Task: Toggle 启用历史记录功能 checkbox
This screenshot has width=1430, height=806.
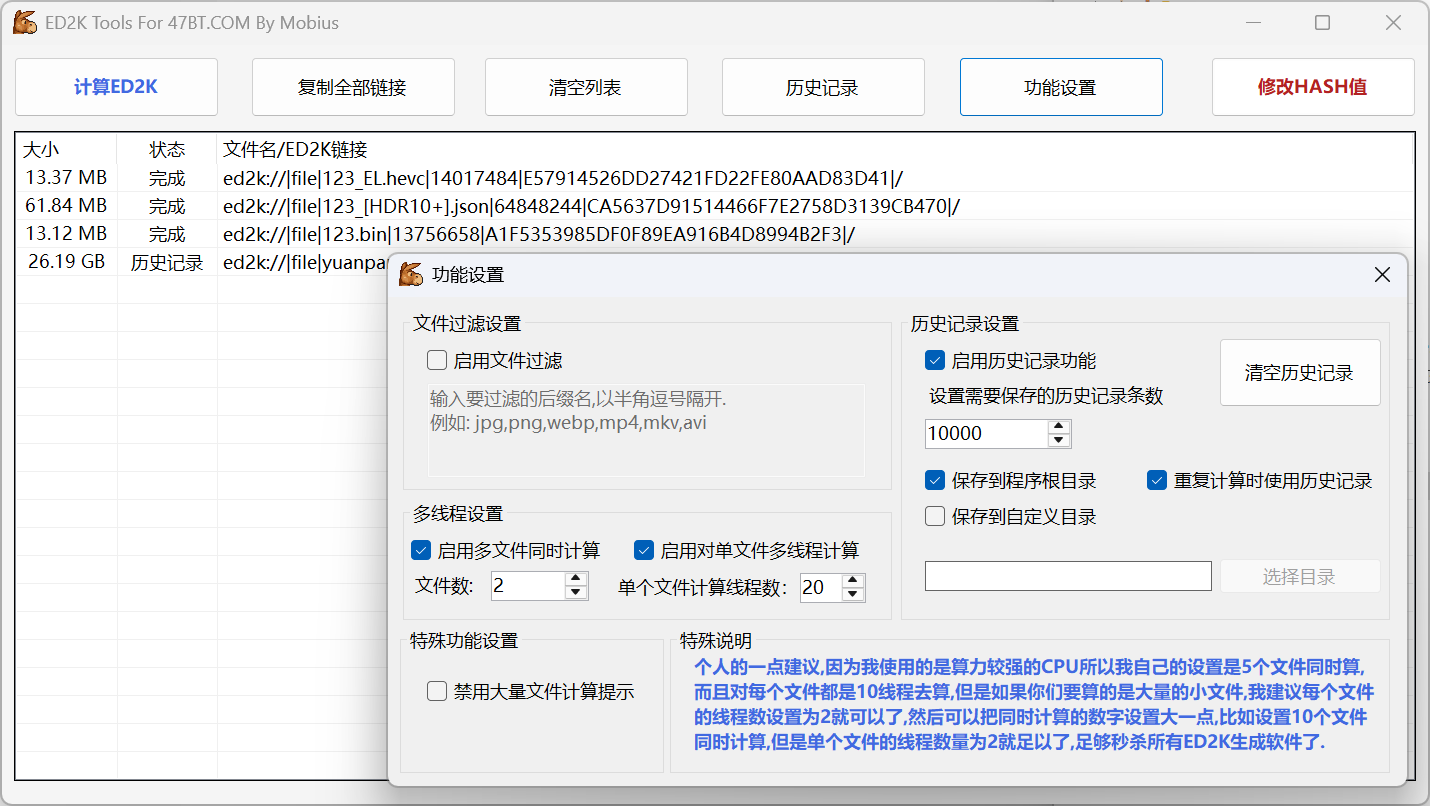Action: [936, 361]
